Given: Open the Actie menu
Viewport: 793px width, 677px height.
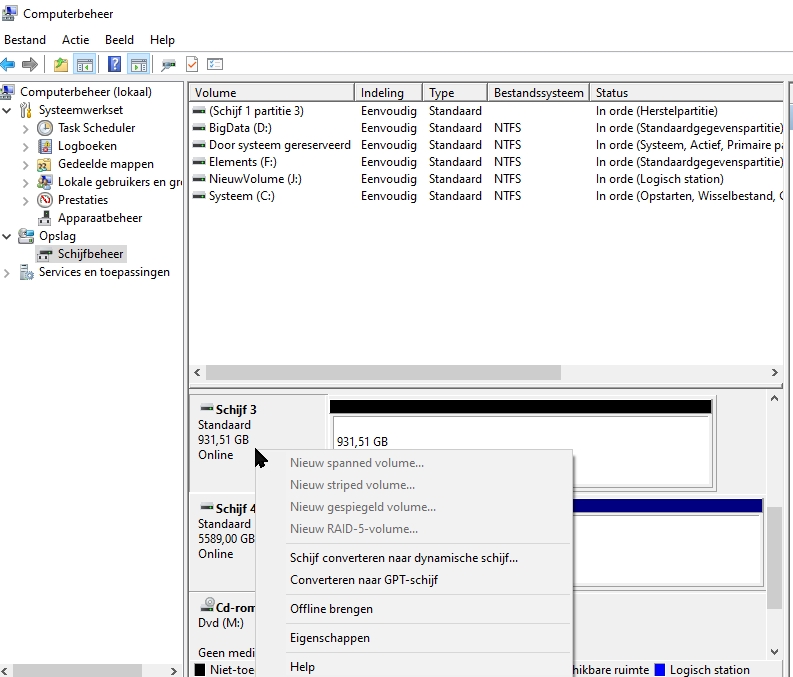Looking at the screenshot, I should tap(75, 40).
